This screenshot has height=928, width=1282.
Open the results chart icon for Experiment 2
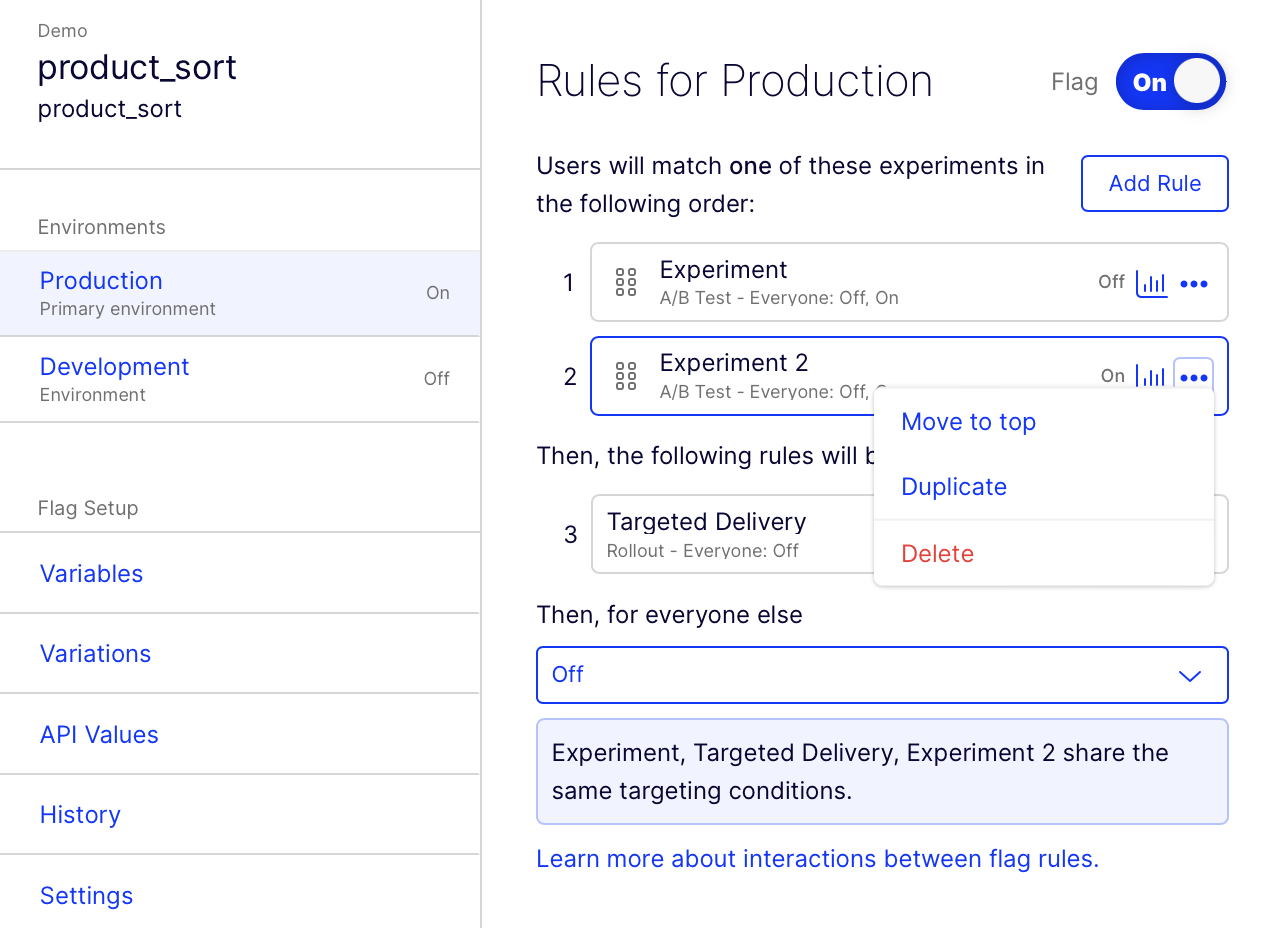(x=1151, y=377)
